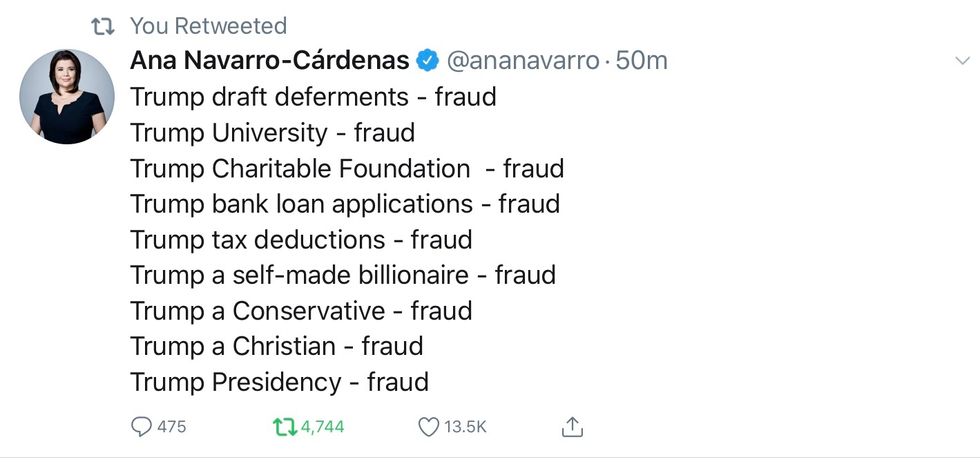Screen dimensions: 980x464
Task: Click the Trump a self-made billionaire line
Action: click(x=342, y=275)
